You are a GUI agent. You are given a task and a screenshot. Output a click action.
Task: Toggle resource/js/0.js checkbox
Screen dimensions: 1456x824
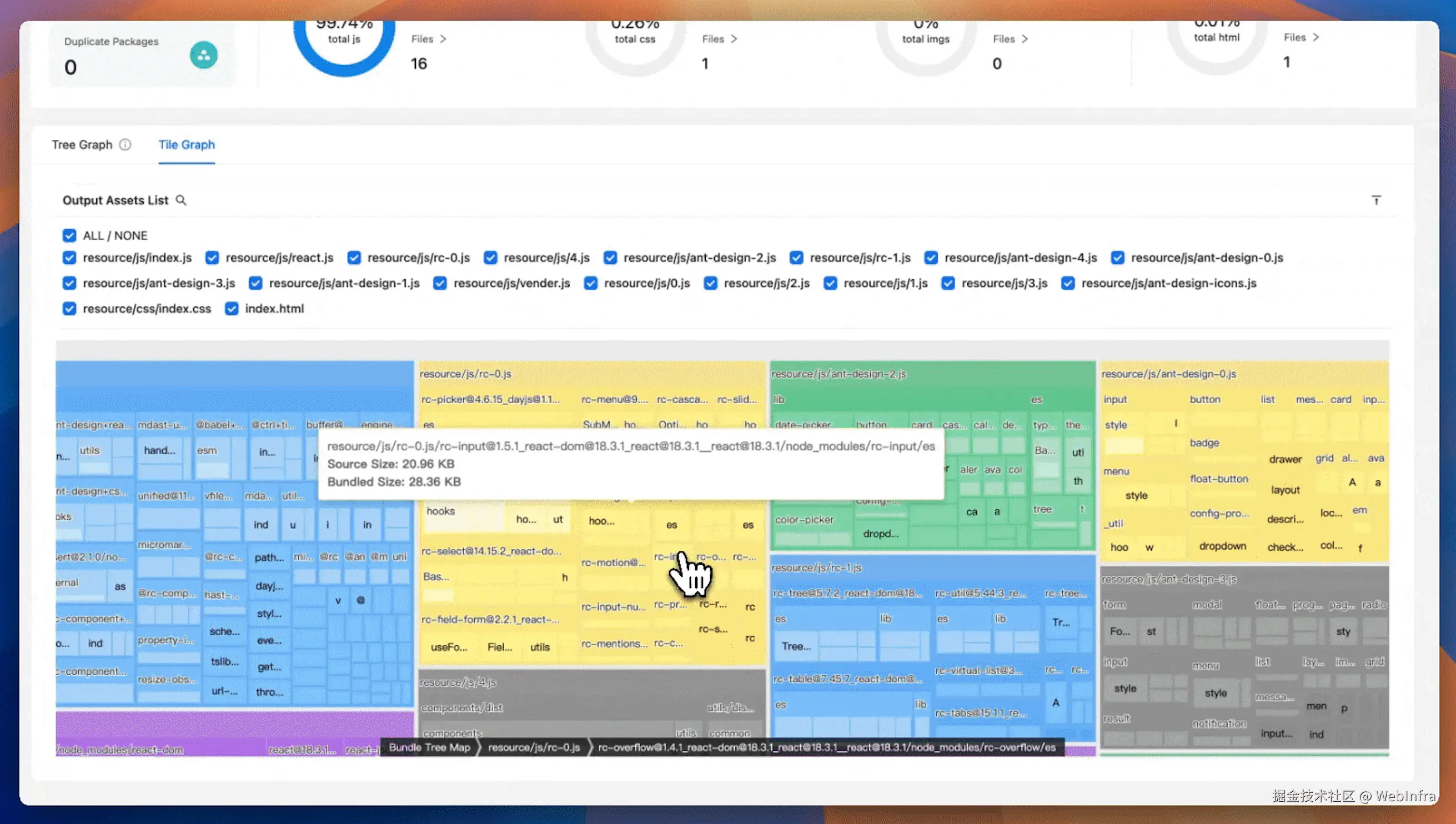(x=591, y=283)
